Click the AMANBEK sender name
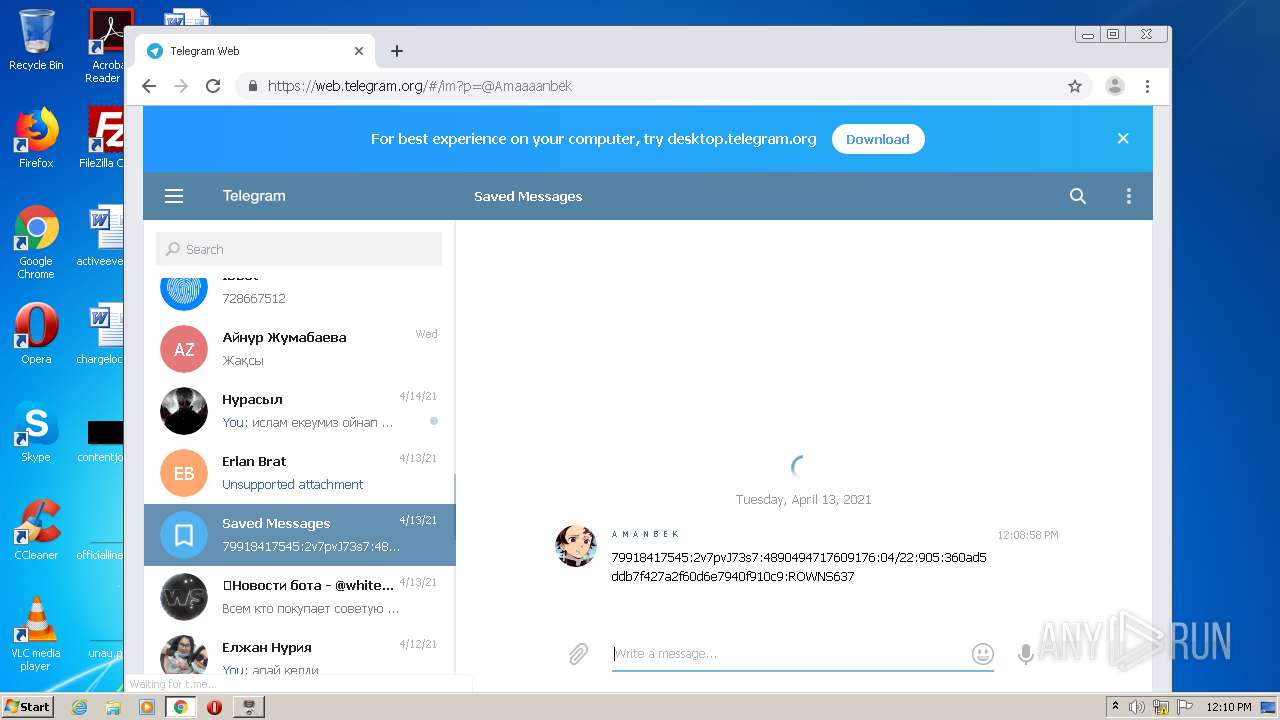This screenshot has width=1280, height=720. point(645,534)
